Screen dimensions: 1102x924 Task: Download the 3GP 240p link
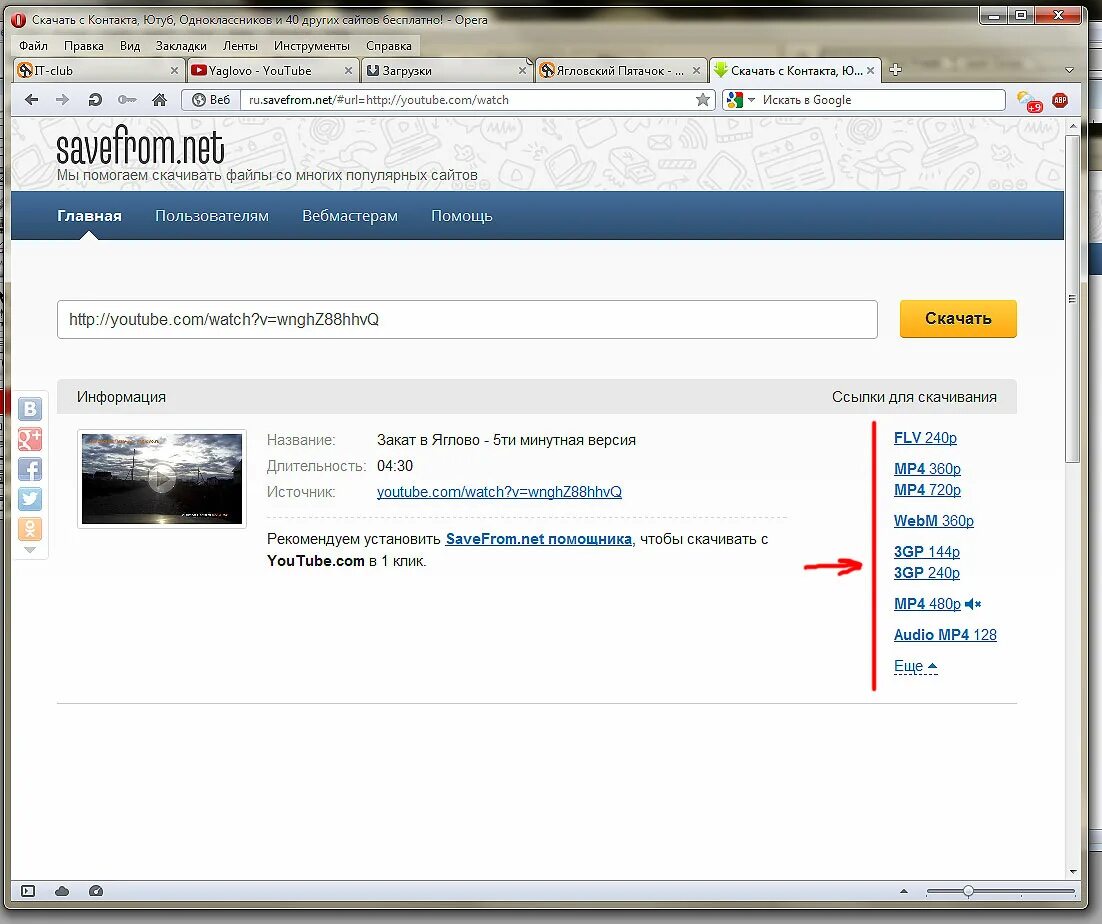click(x=926, y=573)
